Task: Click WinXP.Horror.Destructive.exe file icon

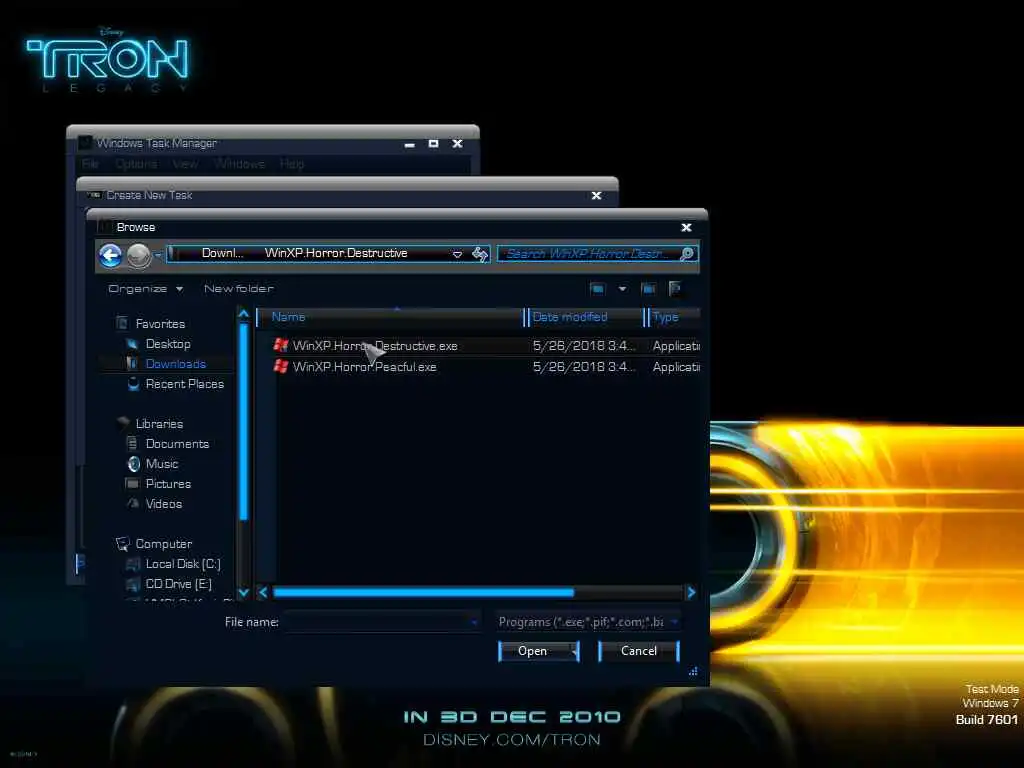Action: (x=281, y=345)
